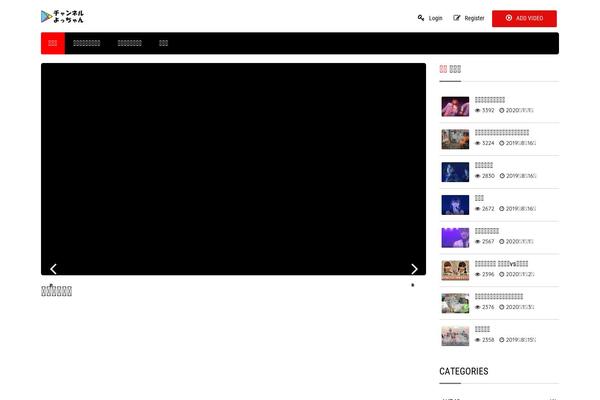The height and width of the screenshot is (400, 600).
Task: Open the video title below the slider
Action: click(x=57, y=291)
